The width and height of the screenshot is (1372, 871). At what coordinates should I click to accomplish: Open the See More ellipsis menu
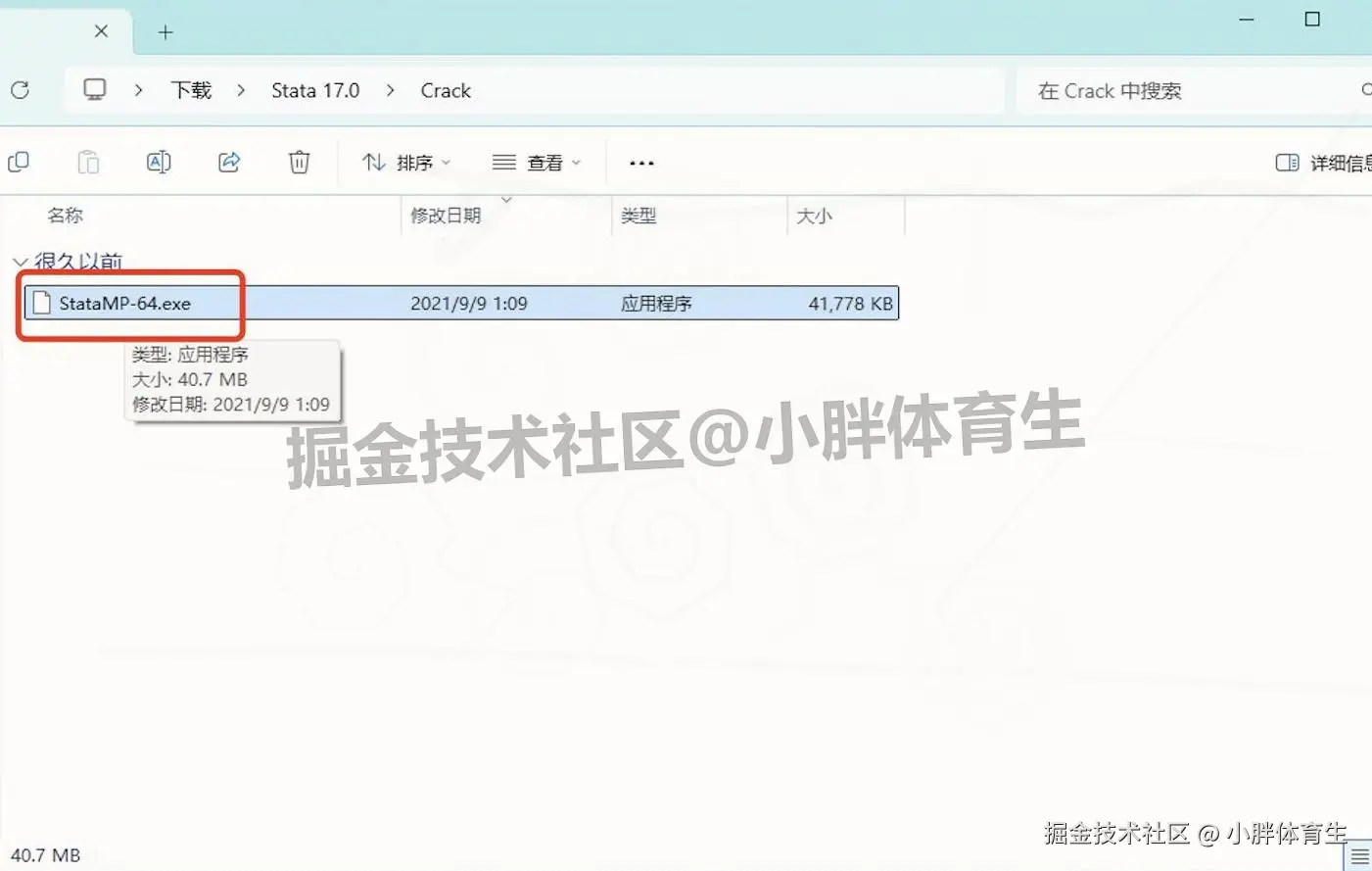[x=641, y=163]
